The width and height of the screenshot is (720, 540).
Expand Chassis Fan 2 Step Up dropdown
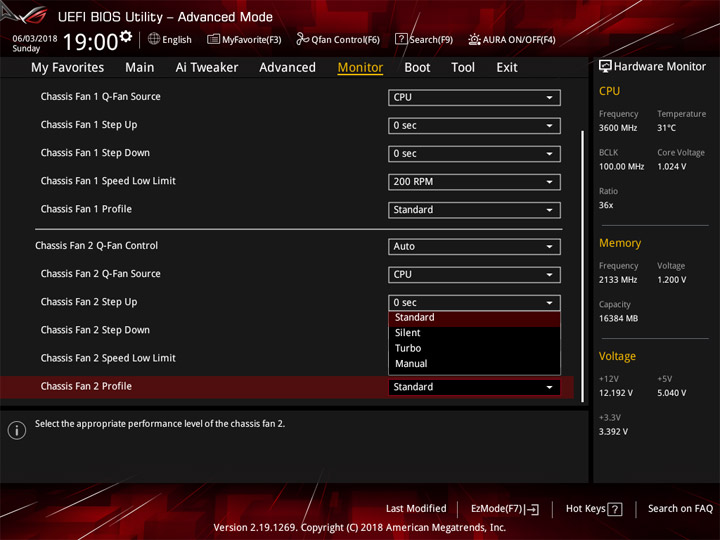point(474,303)
